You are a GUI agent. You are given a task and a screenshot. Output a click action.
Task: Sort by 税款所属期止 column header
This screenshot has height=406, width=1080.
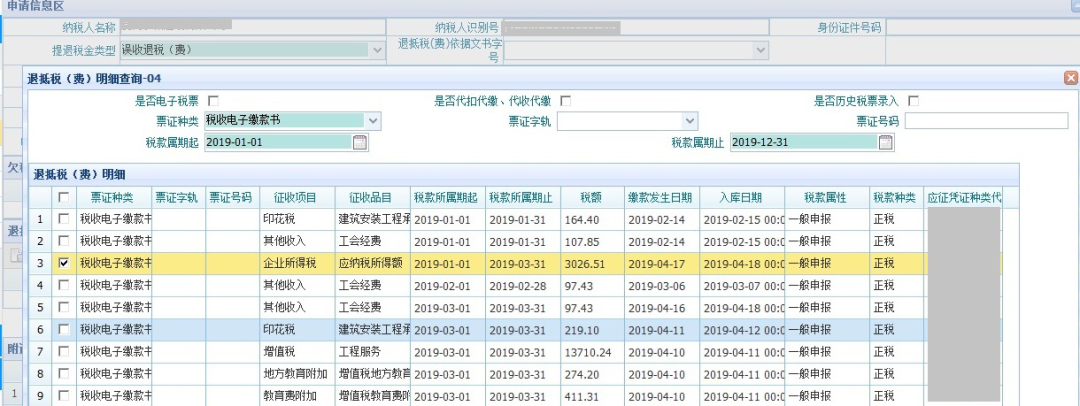pyautogui.click(x=523, y=198)
